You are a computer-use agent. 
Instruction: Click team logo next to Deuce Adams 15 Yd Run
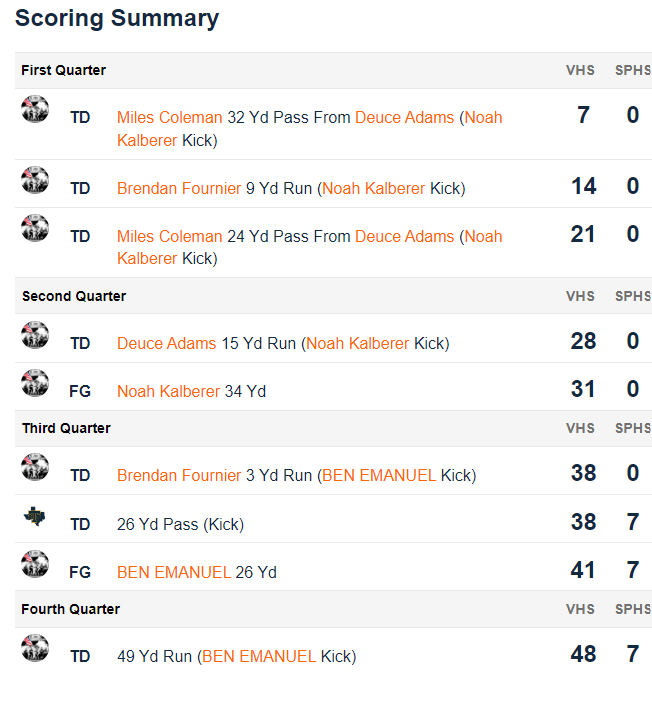pyautogui.click(x=35, y=335)
